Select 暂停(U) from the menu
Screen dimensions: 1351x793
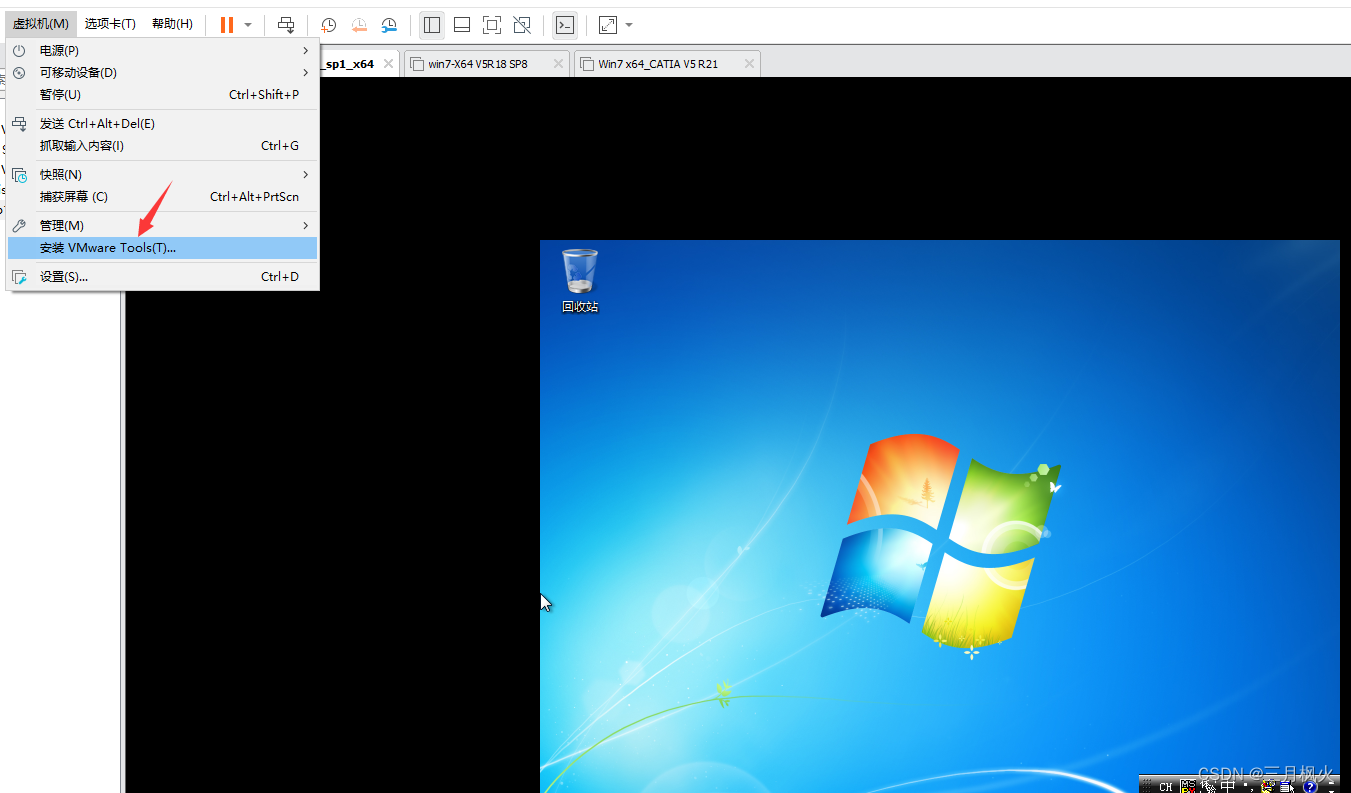(162, 94)
